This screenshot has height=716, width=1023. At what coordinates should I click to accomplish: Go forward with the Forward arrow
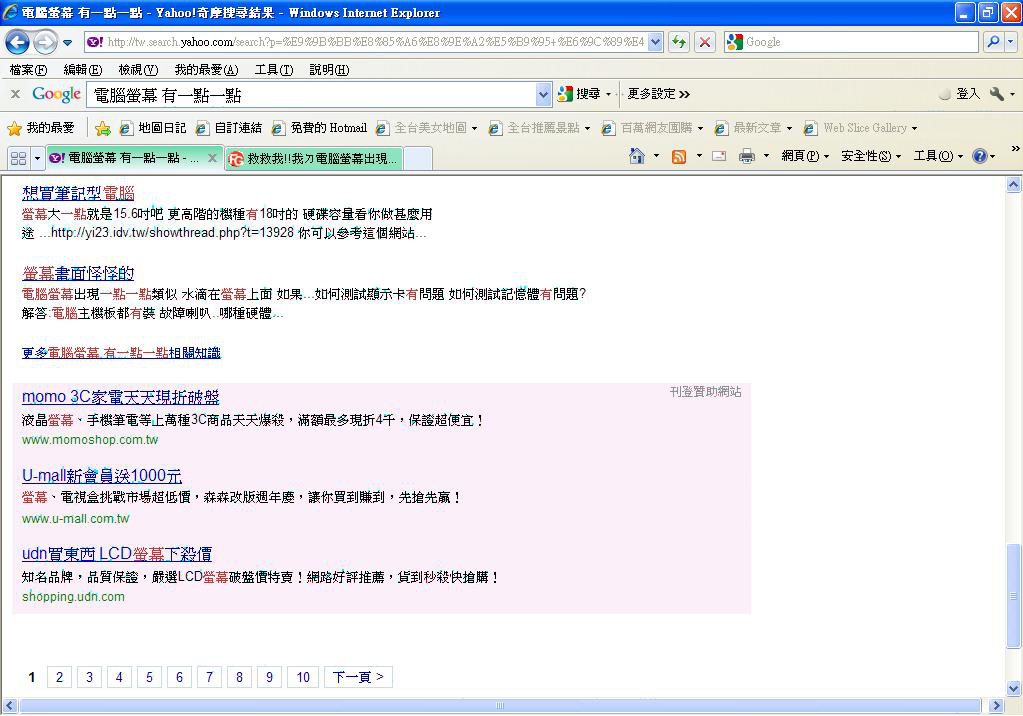click(x=45, y=42)
